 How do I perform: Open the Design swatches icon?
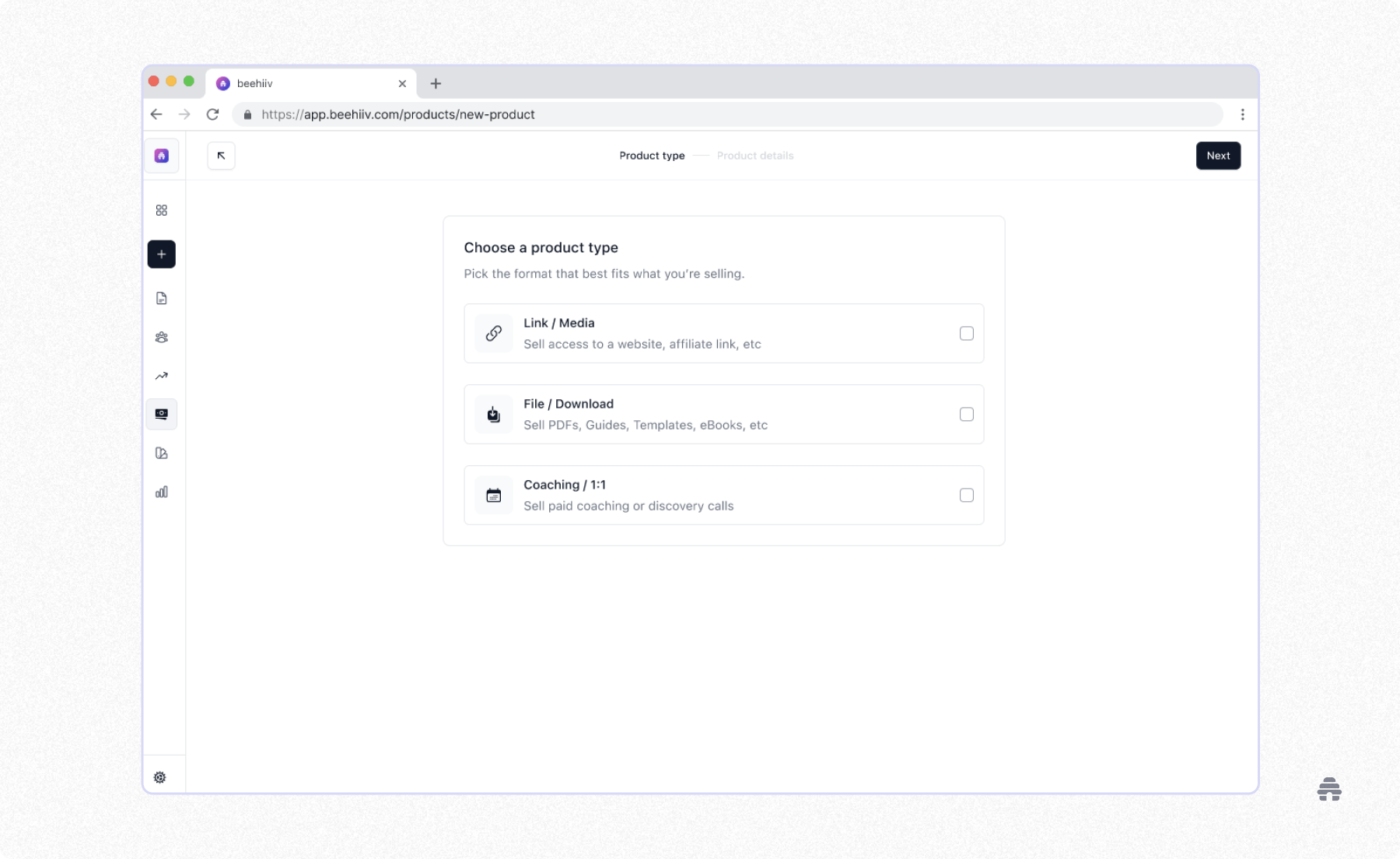click(161, 453)
